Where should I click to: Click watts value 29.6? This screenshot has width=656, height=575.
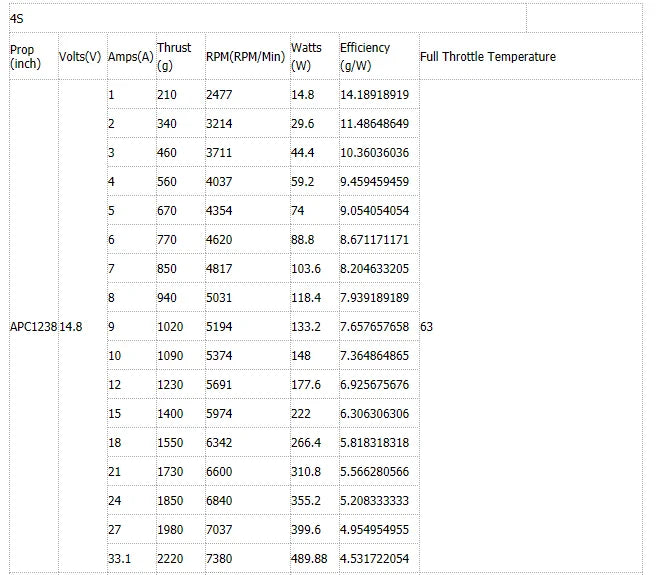point(302,123)
